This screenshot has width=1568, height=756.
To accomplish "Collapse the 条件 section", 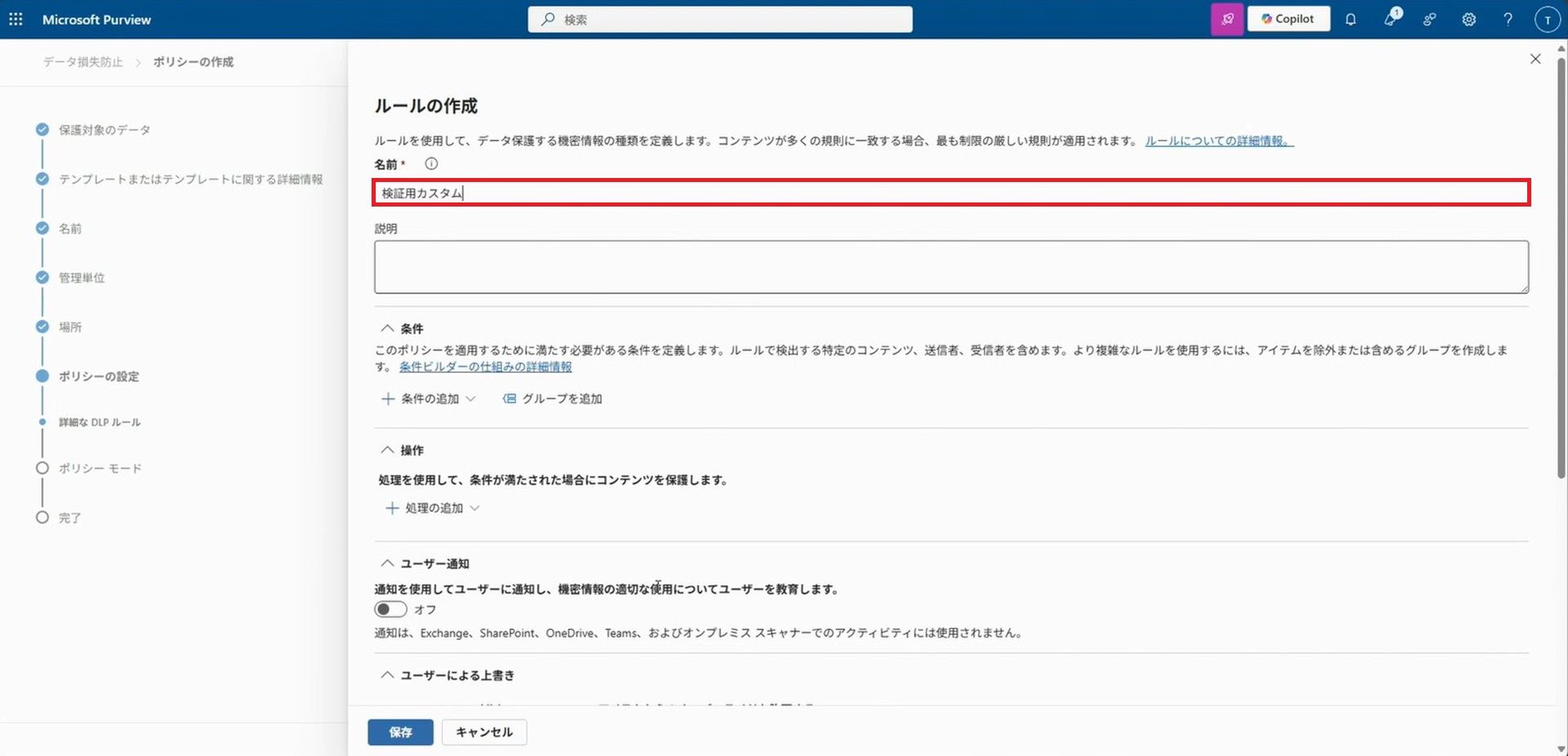I will (x=387, y=328).
